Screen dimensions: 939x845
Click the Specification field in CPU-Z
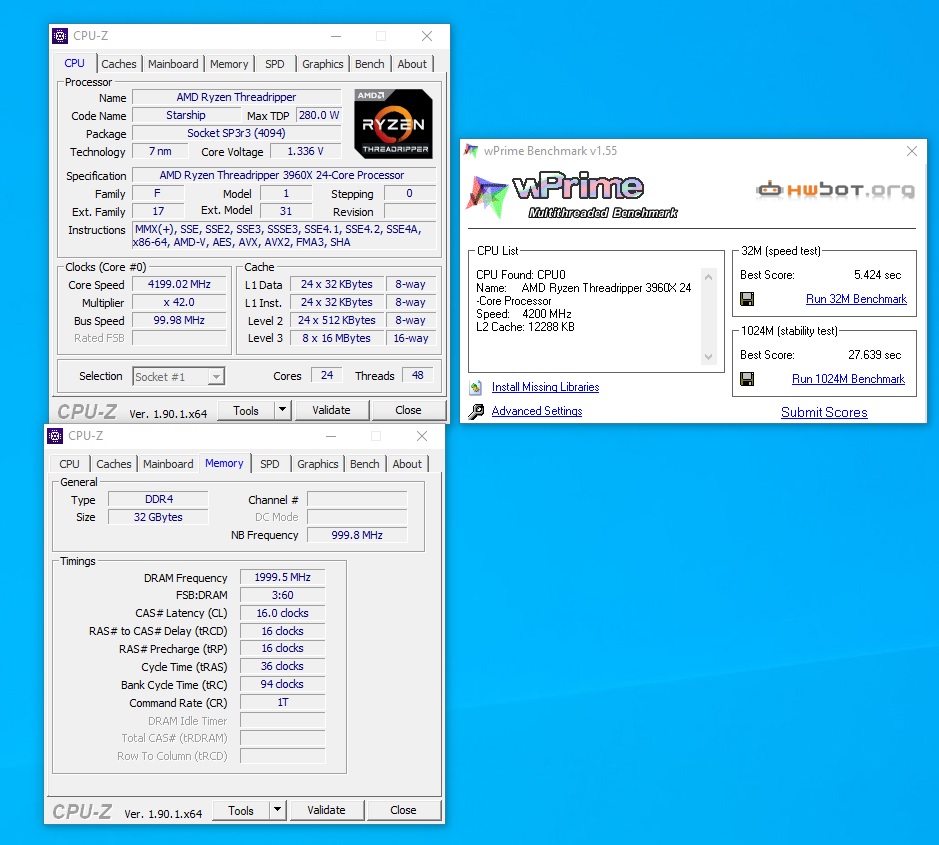284,175
